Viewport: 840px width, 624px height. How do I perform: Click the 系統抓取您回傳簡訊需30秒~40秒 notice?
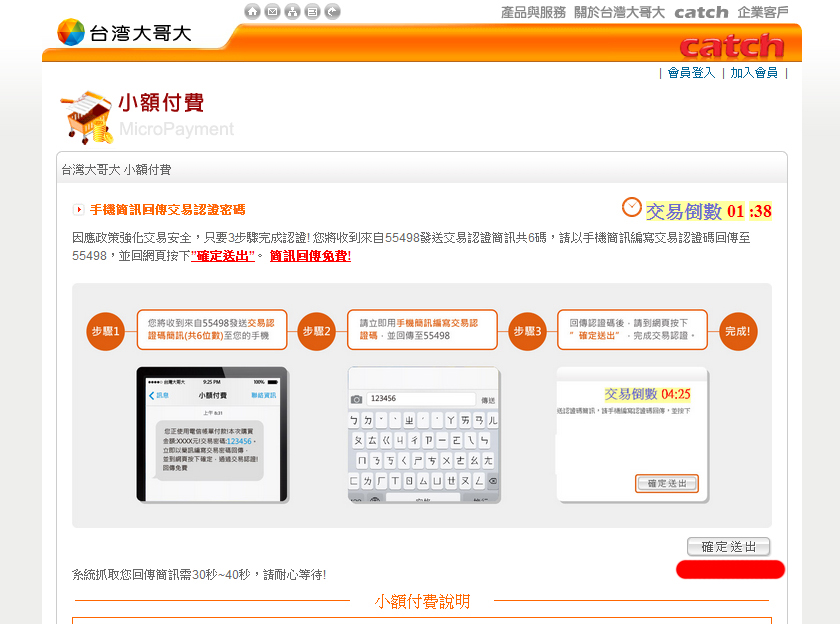[199, 575]
